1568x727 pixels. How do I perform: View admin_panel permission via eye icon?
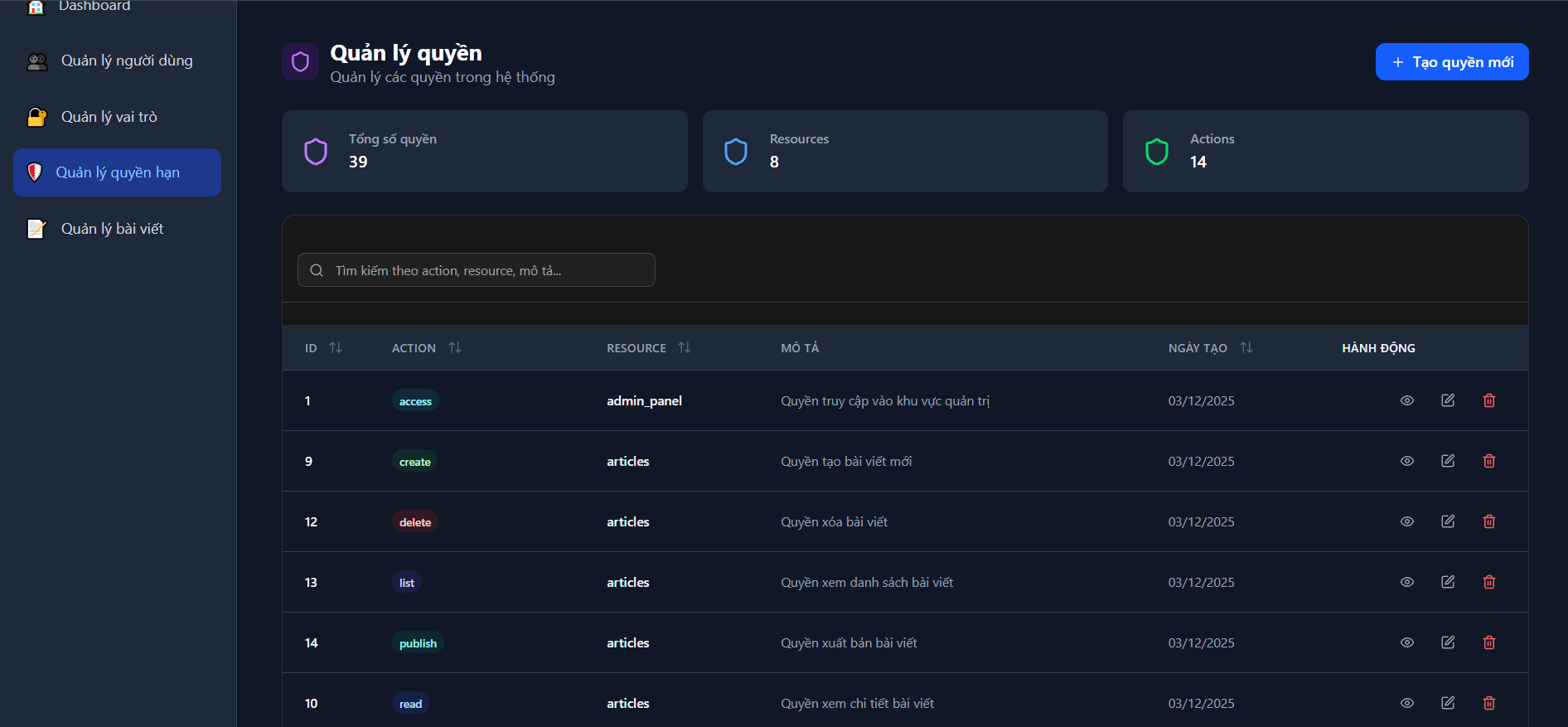tap(1407, 400)
